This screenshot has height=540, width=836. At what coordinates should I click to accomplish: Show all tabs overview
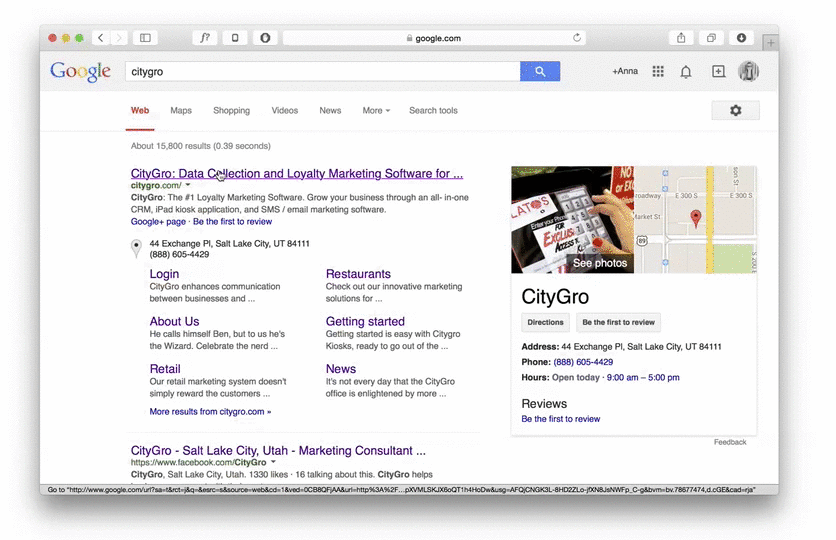711,38
